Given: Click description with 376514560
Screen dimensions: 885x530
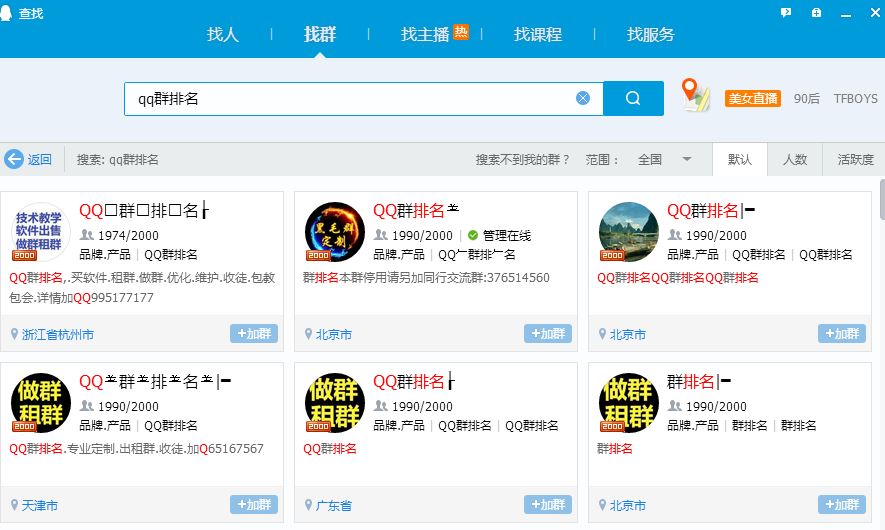Looking at the screenshot, I should 426,278.
